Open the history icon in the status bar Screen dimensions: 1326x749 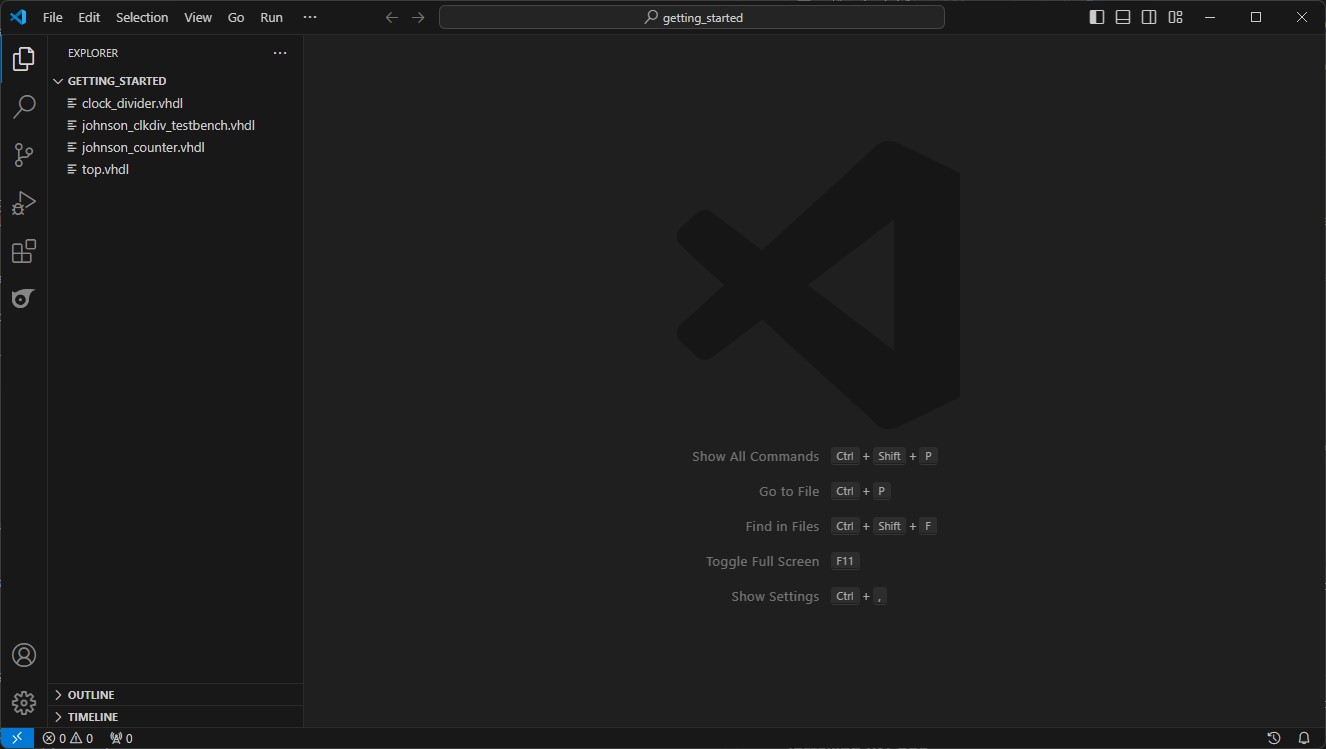[x=1274, y=738]
